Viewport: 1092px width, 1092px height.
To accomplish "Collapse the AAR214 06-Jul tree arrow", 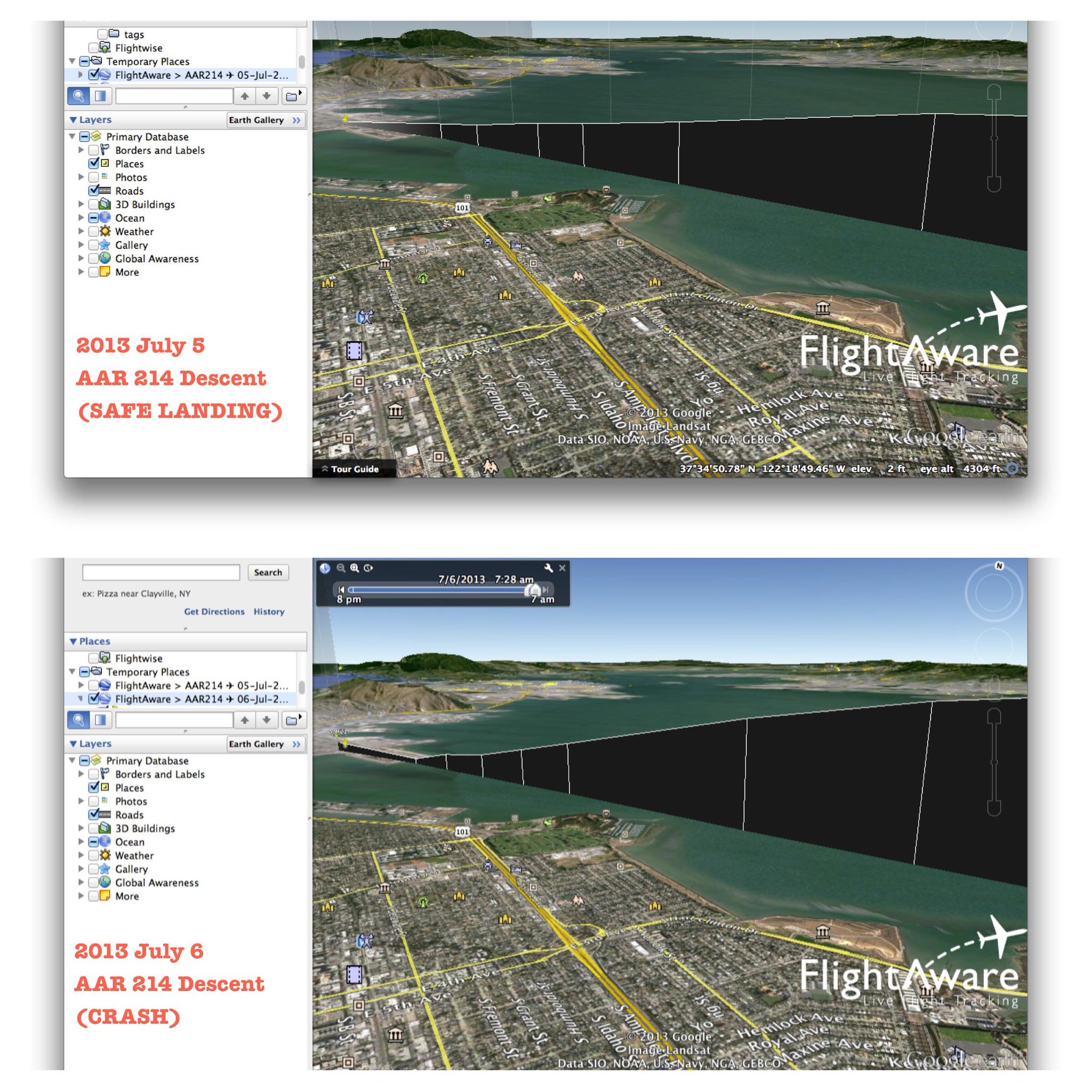I will point(81,698).
